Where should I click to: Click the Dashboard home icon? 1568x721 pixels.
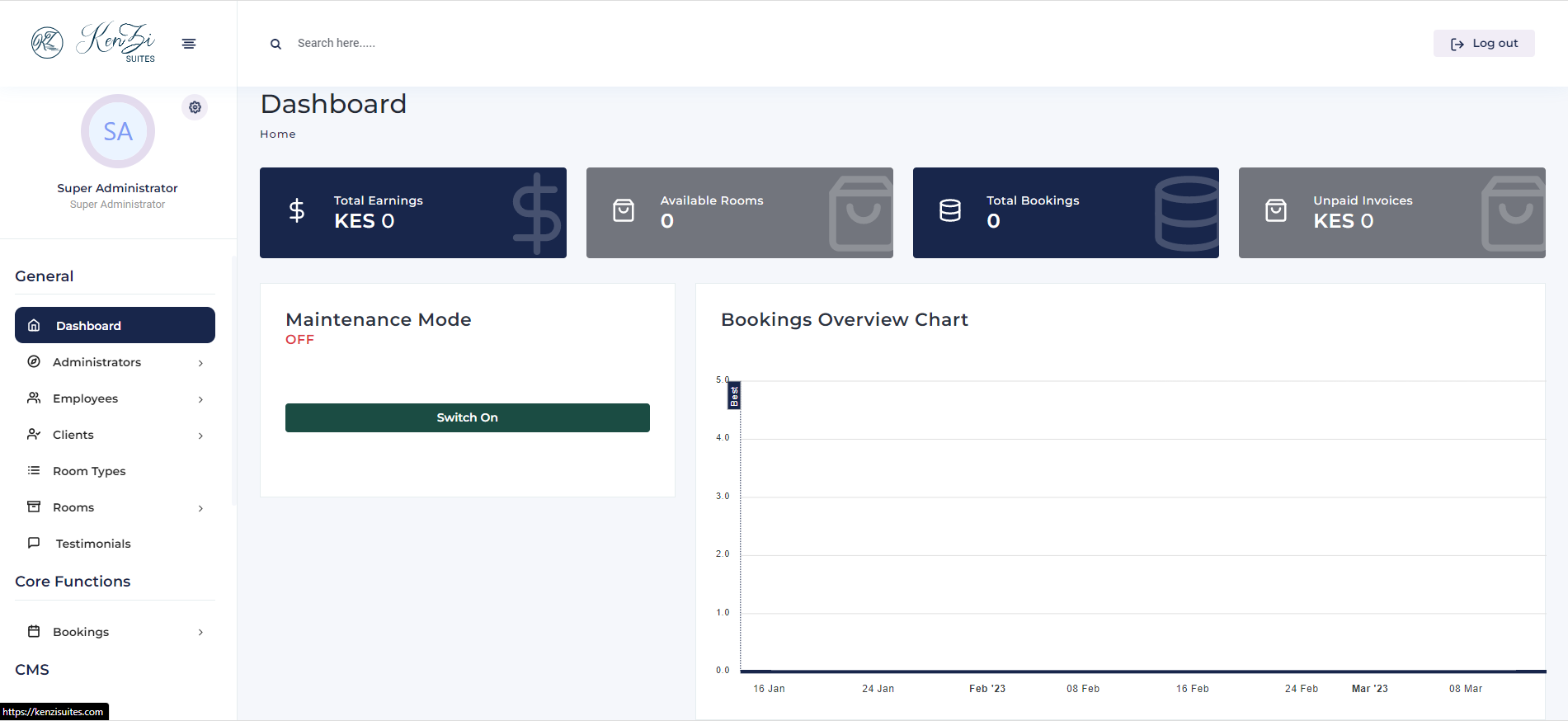(34, 325)
